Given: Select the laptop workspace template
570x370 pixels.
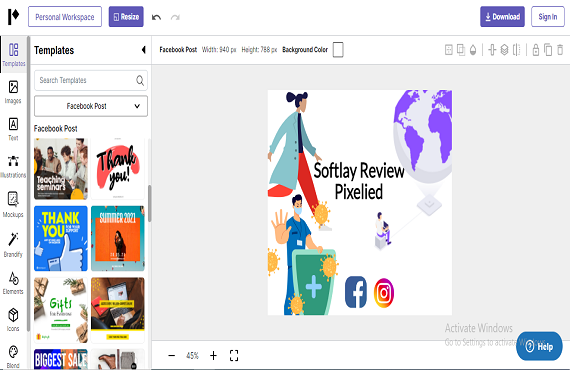Looking at the screenshot, I should (x=117, y=310).
